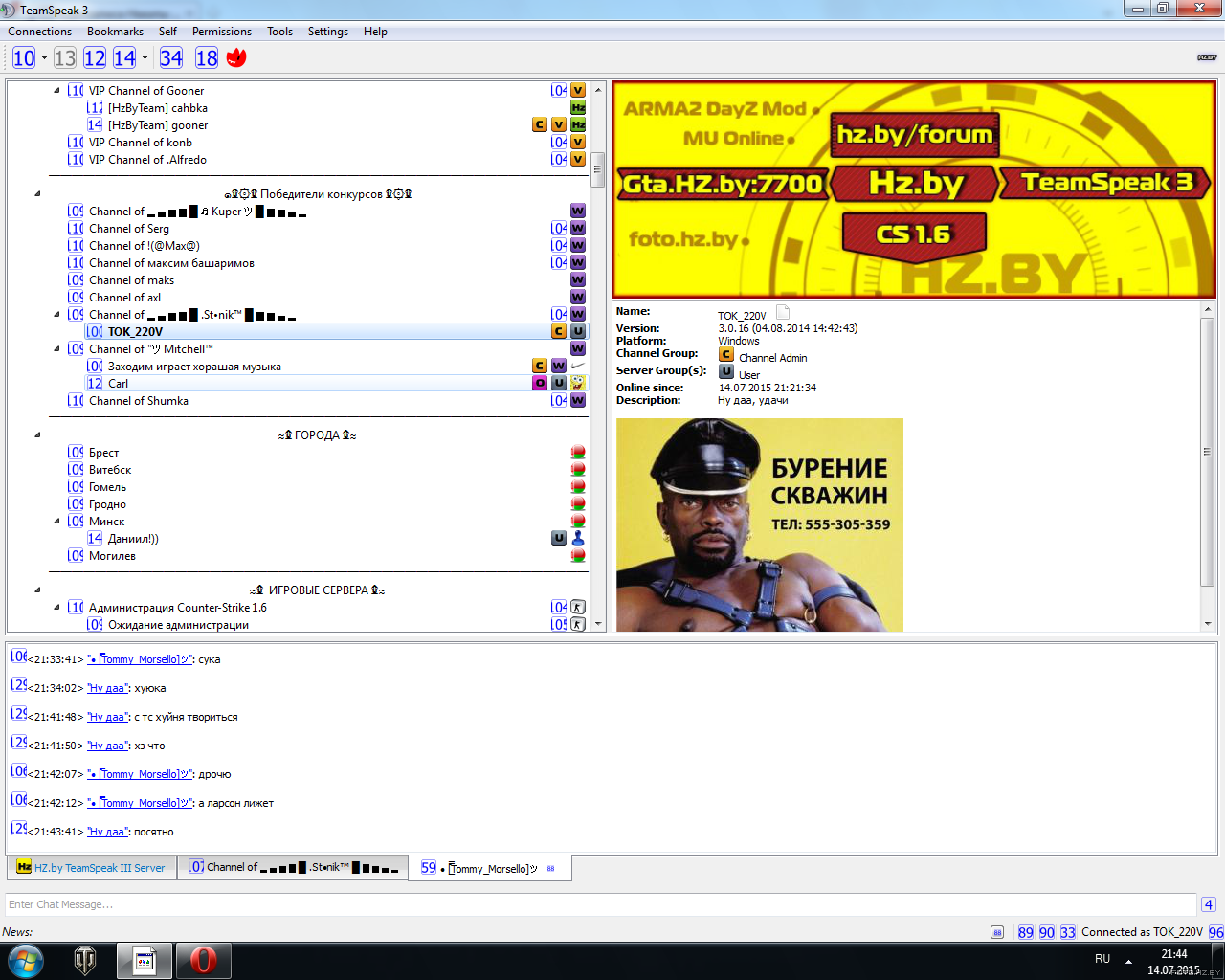Click the Counter-Strike icon on Администрация row

coord(578,608)
